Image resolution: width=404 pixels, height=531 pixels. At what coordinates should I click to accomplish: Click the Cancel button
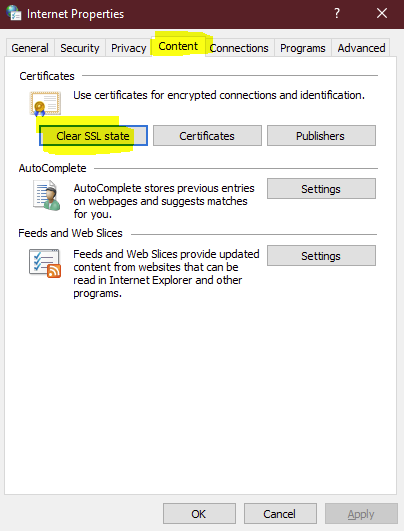280,514
